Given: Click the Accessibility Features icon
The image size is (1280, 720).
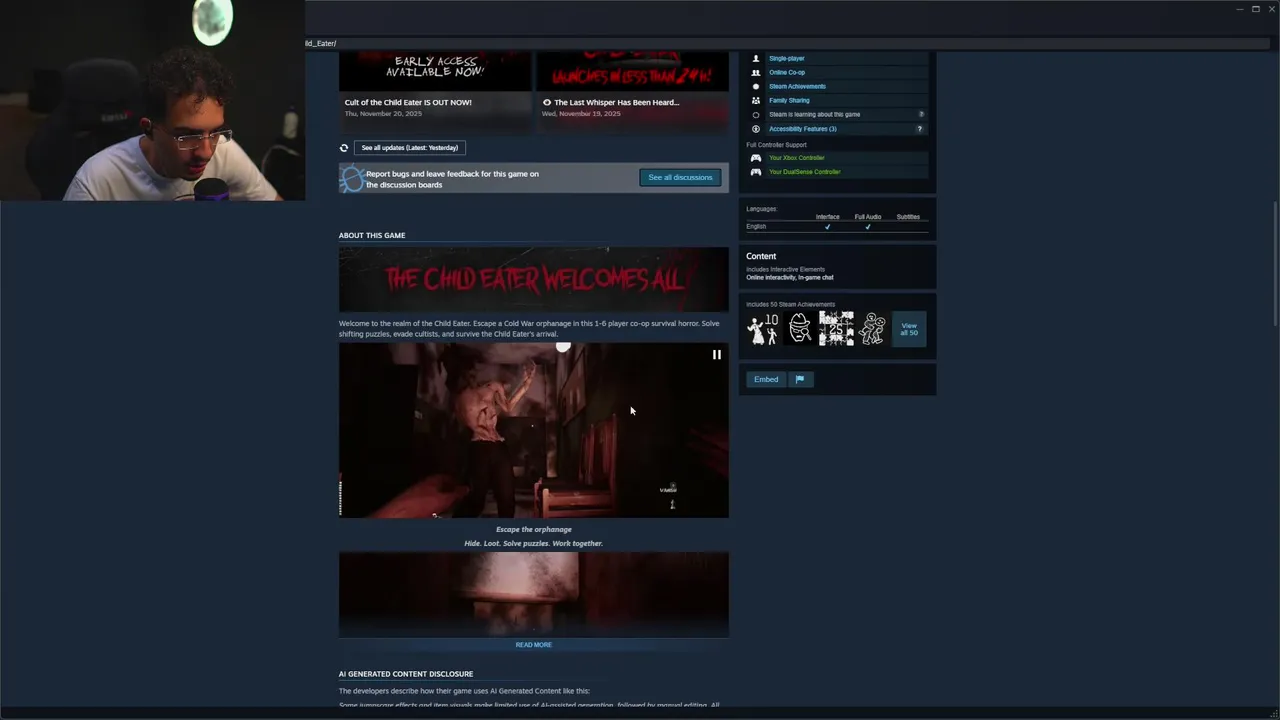Looking at the screenshot, I should [756, 128].
